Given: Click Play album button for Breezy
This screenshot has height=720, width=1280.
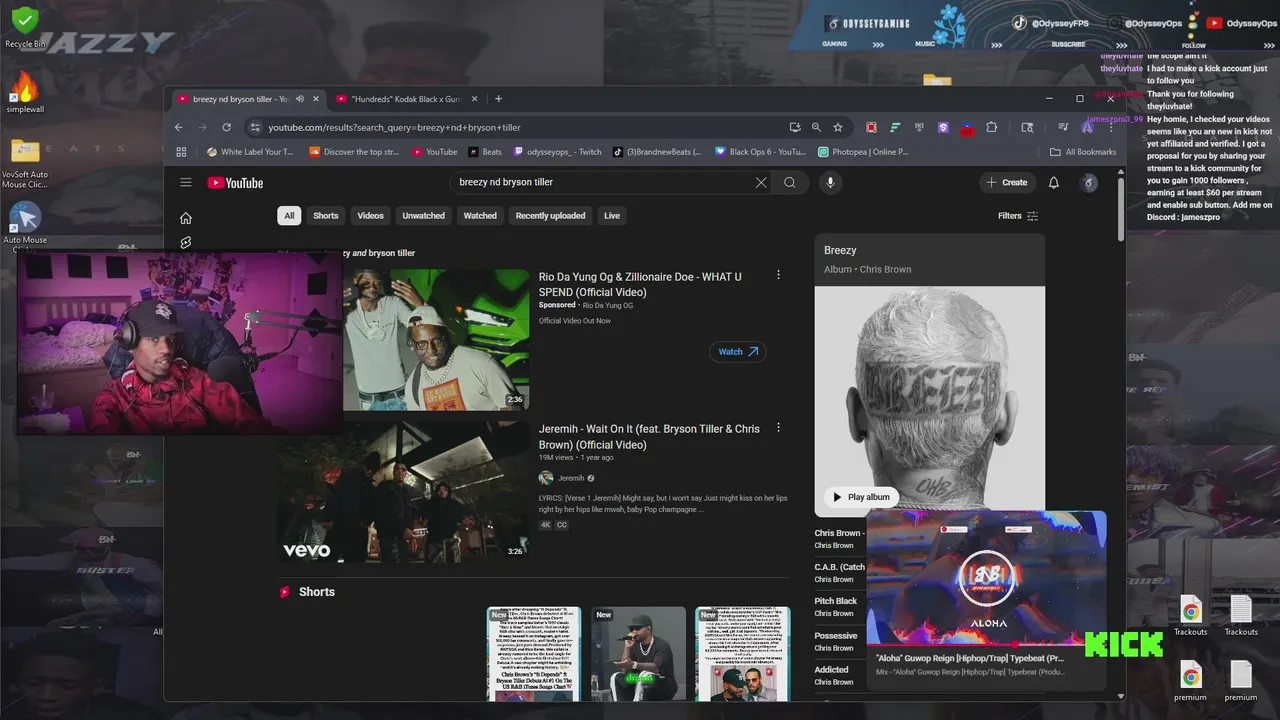Looking at the screenshot, I should [861, 497].
